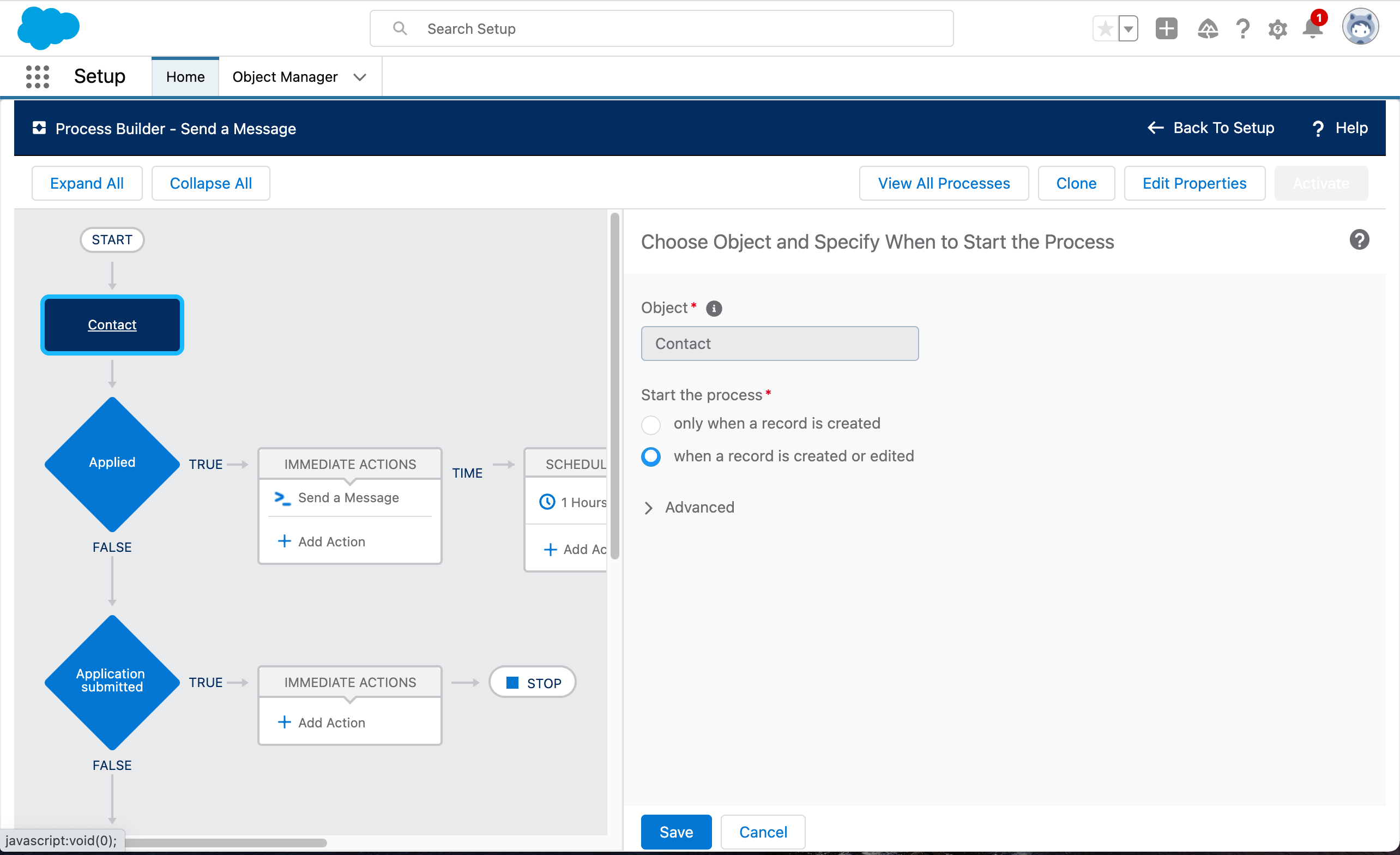Switch to the Home tab

pyautogui.click(x=185, y=77)
